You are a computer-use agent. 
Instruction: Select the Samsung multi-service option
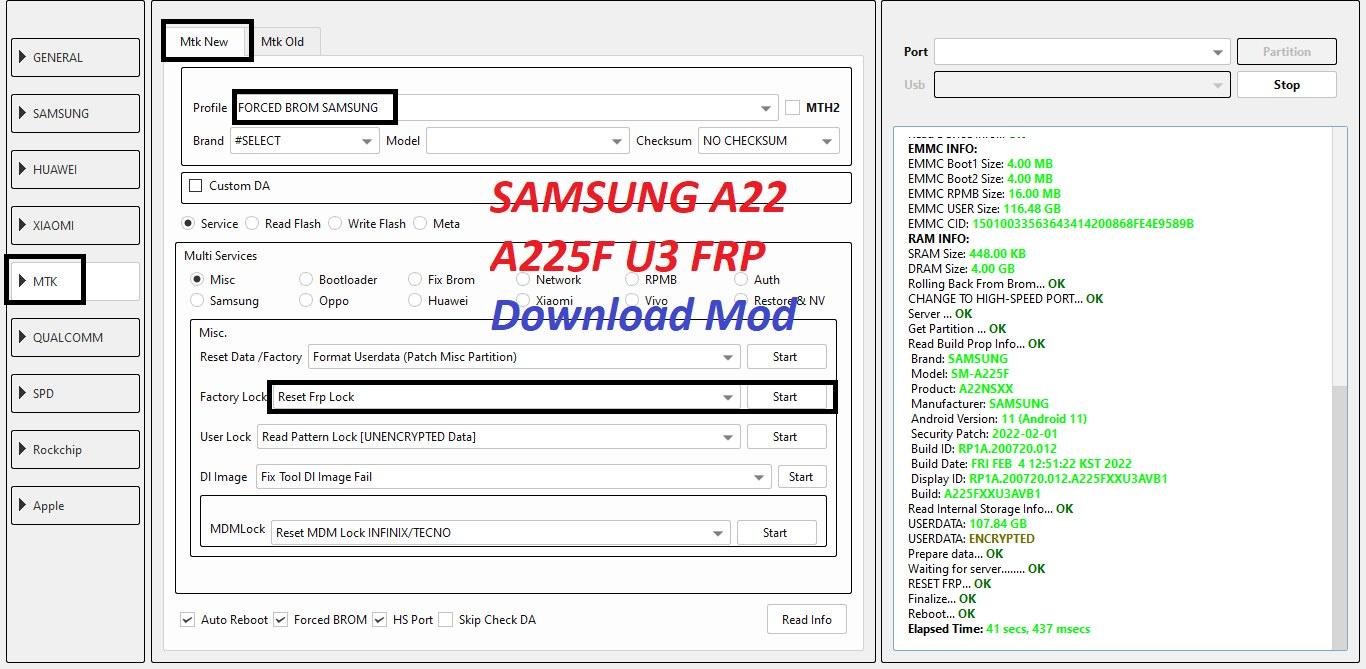point(198,300)
